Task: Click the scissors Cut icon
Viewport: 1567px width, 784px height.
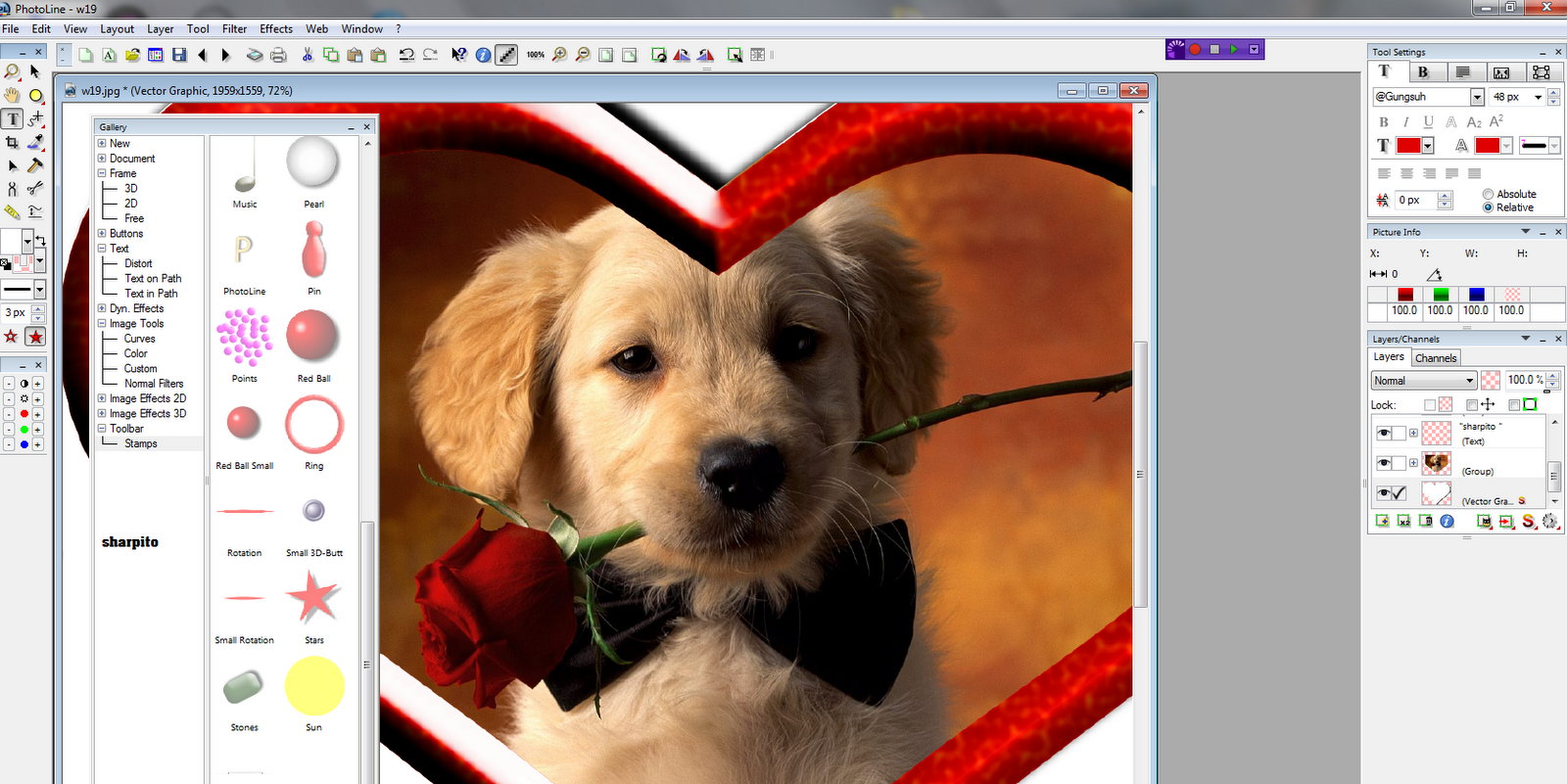Action: [x=308, y=55]
